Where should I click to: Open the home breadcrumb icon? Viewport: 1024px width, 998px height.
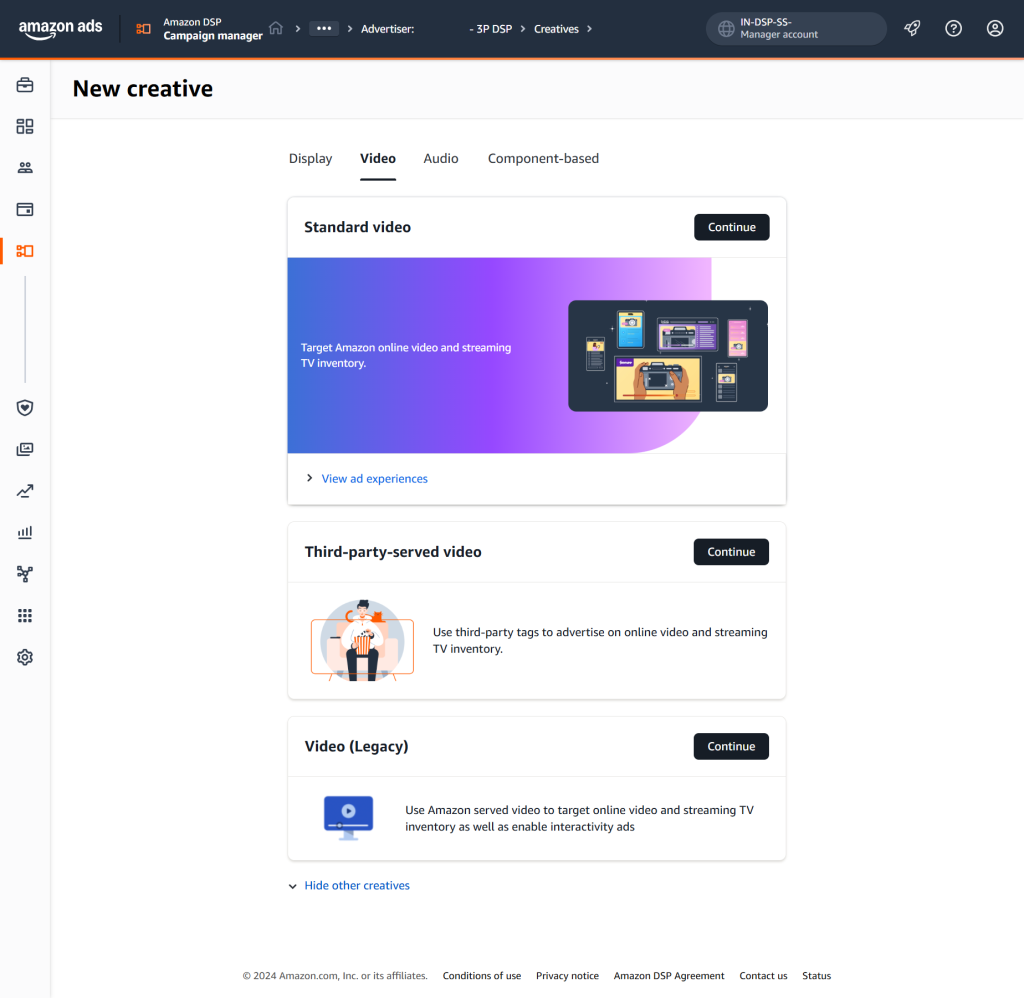tap(276, 28)
